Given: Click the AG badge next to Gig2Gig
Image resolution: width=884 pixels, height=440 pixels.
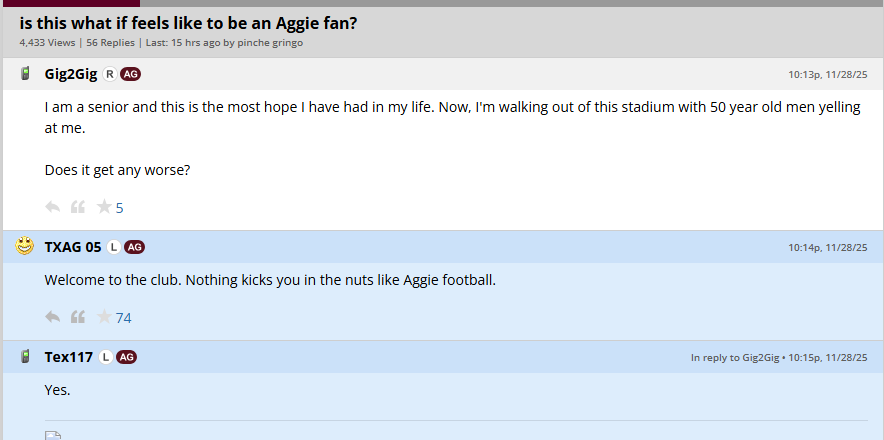Looking at the screenshot, I should click(130, 74).
